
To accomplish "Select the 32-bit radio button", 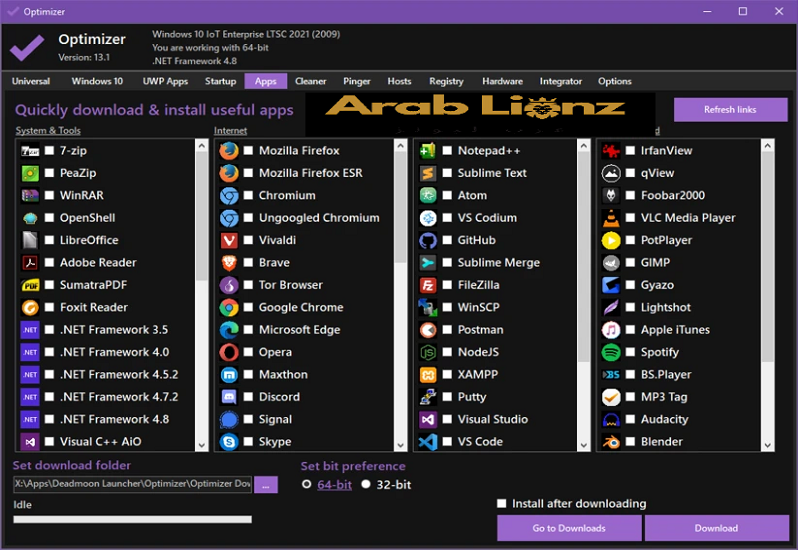I will point(365,484).
